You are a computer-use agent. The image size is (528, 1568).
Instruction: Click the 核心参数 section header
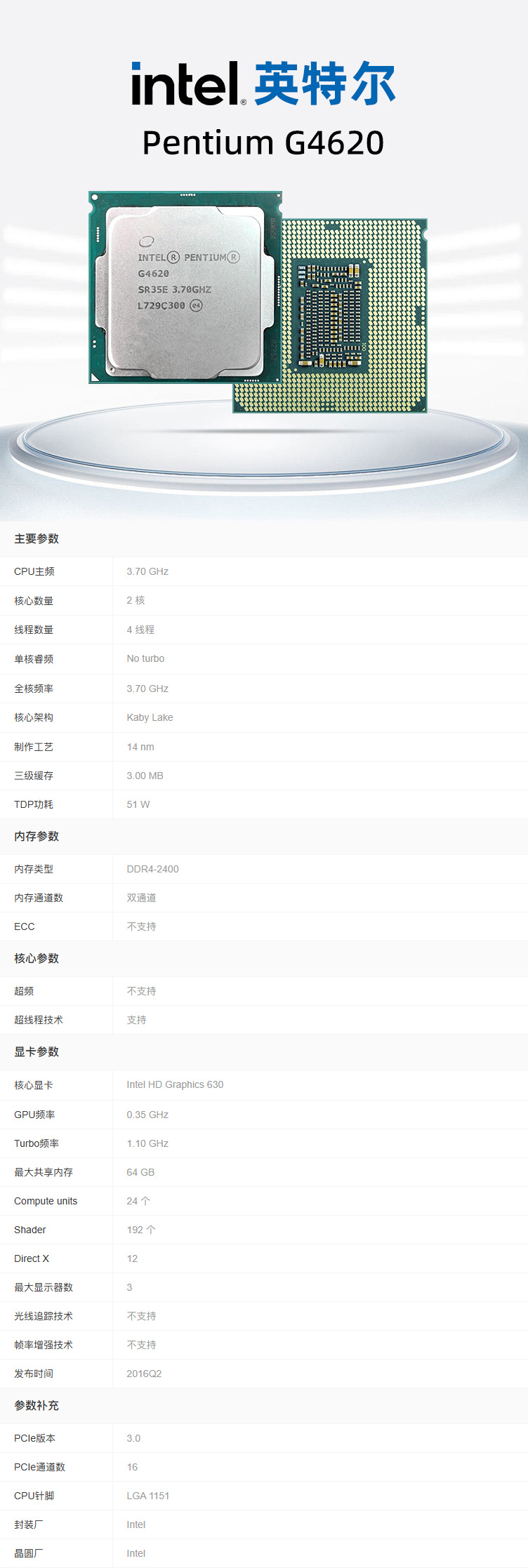click(37, 958)
